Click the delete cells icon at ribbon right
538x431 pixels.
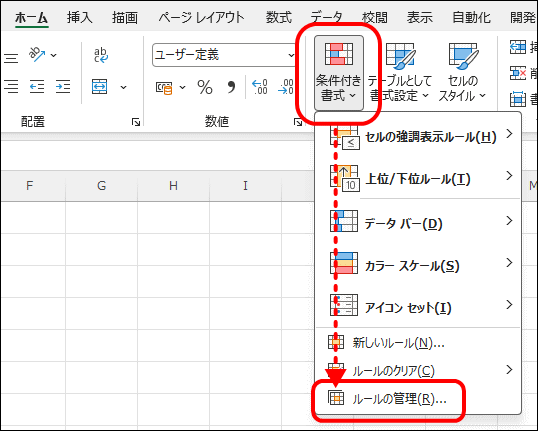518,73
